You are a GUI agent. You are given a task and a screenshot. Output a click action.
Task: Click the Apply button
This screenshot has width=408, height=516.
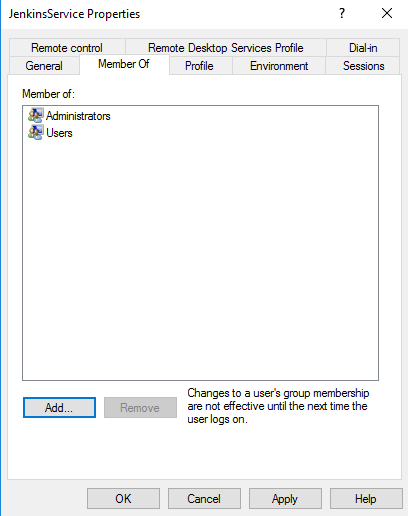(285, 499)
